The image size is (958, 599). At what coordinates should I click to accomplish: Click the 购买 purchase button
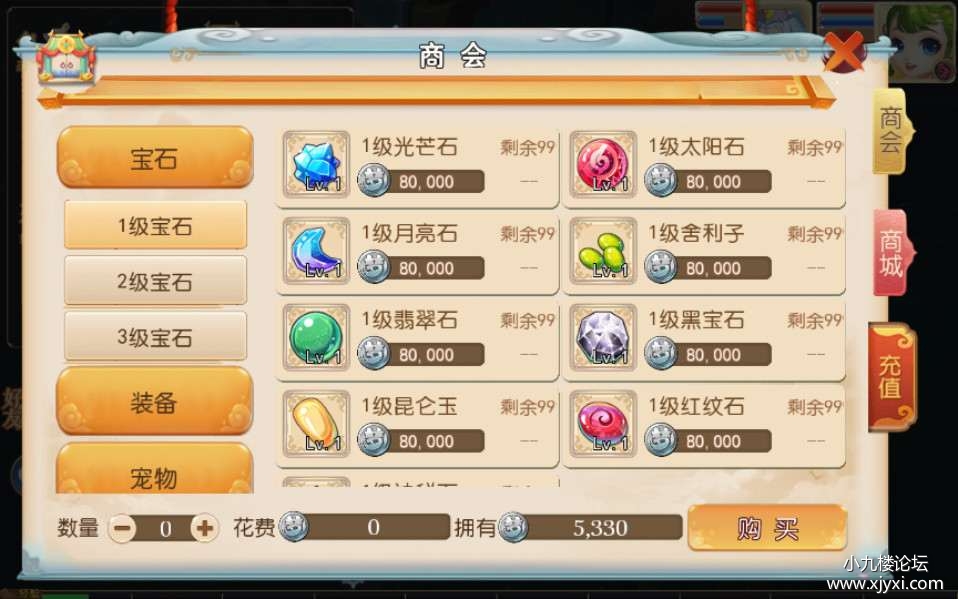[767, 527]
